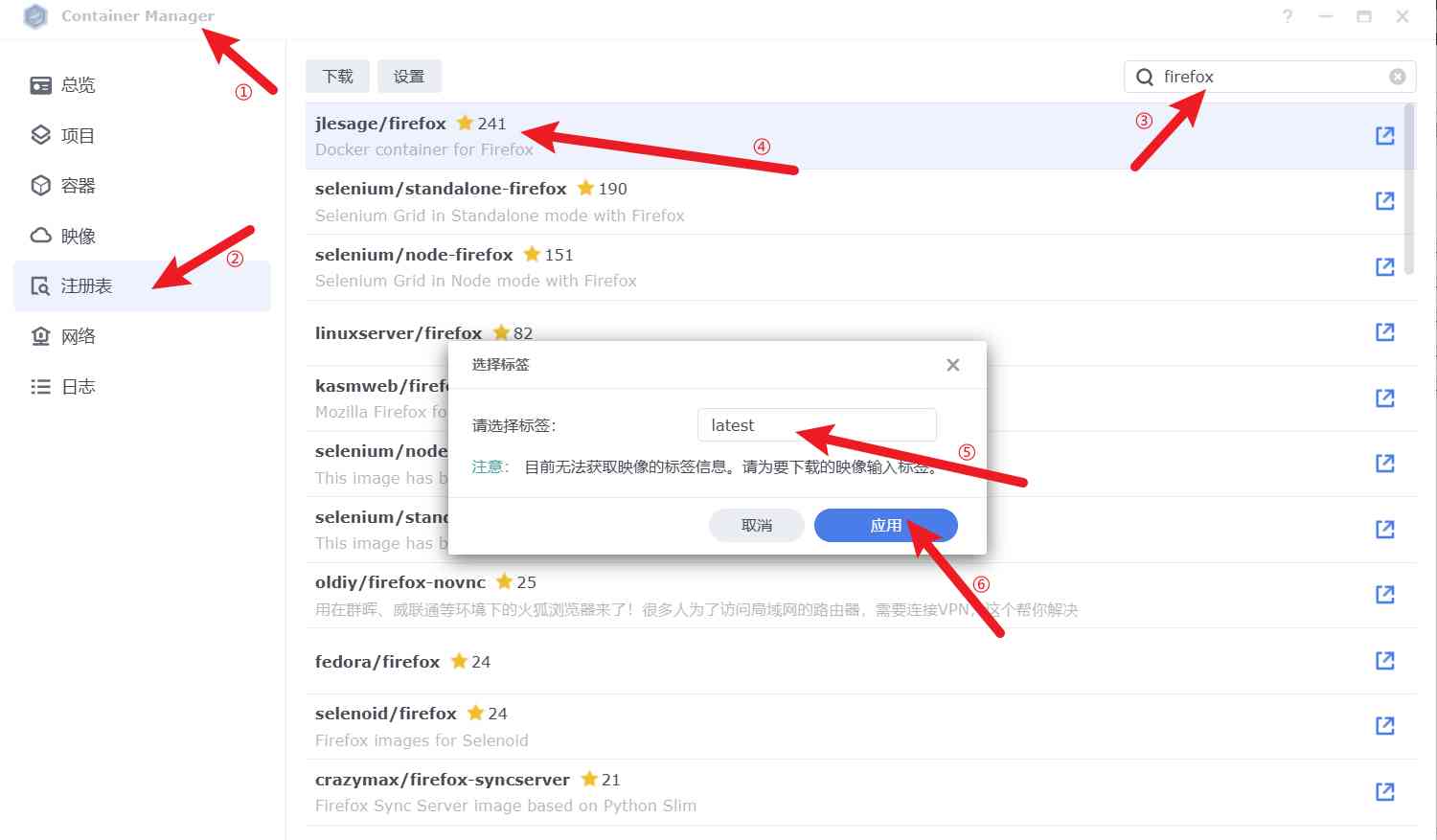Select the fedora/firefox image row
Screen dimensions: 1437x840
(860, 662)
